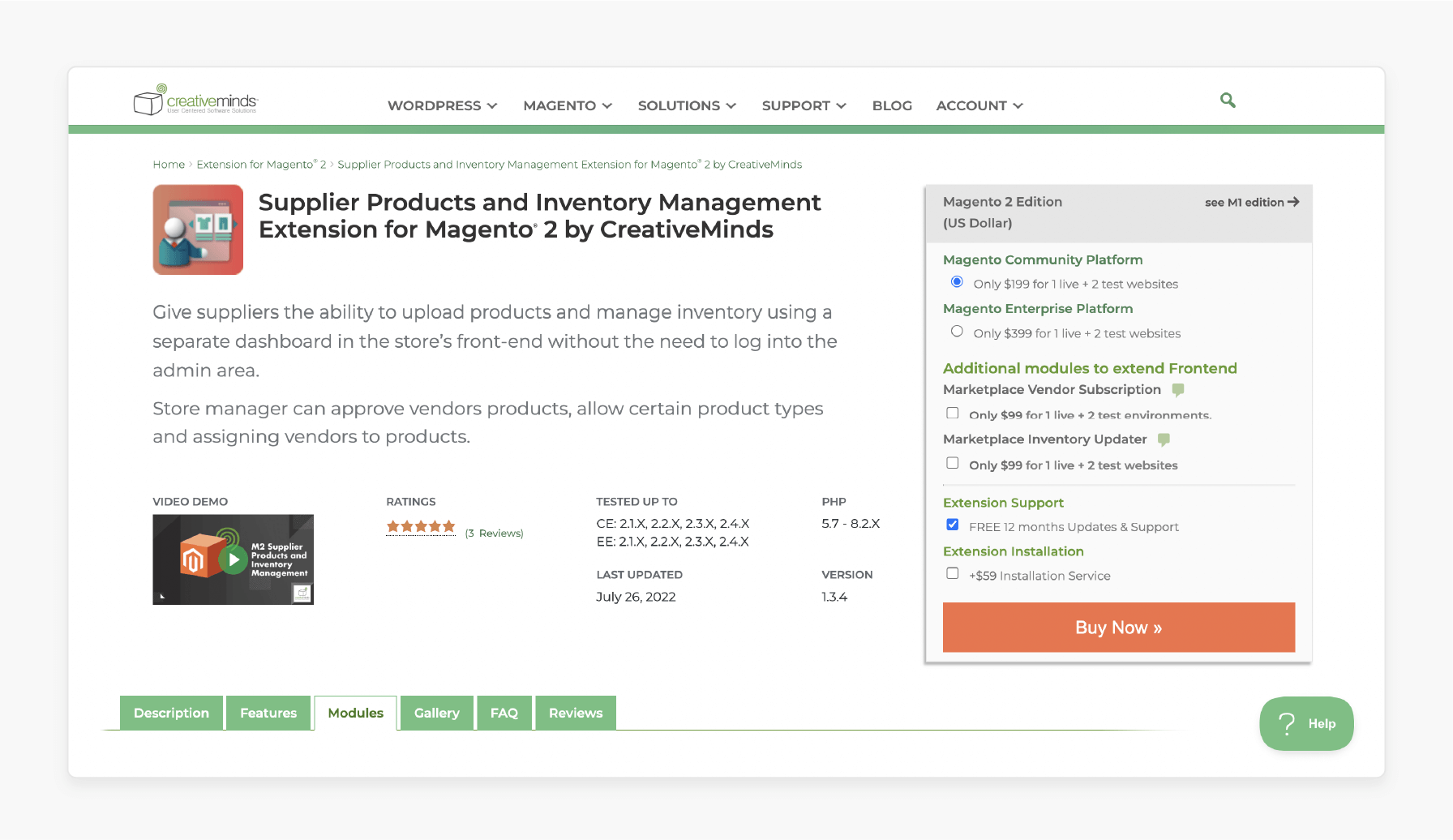
Task: Click Supplier Products breadcrumb current page link
Action: (x=569, y=165)
